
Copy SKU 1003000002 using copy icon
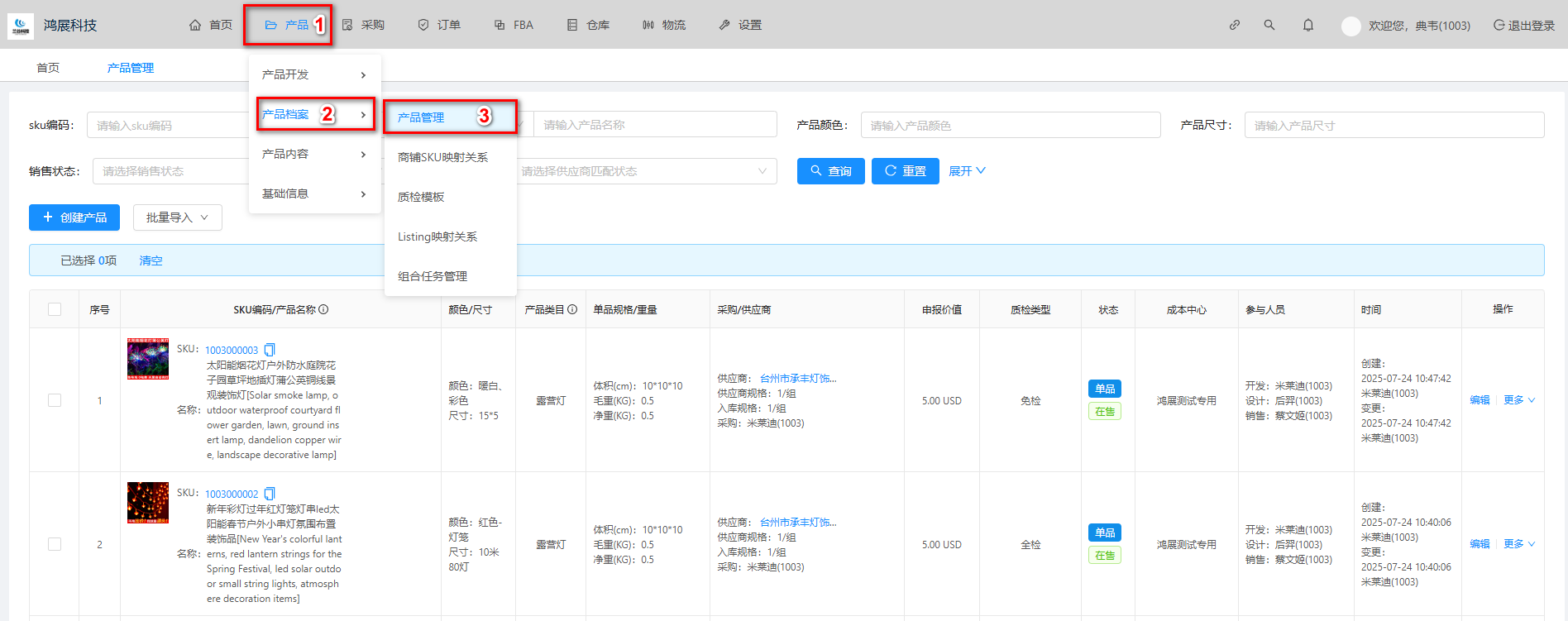270,494
